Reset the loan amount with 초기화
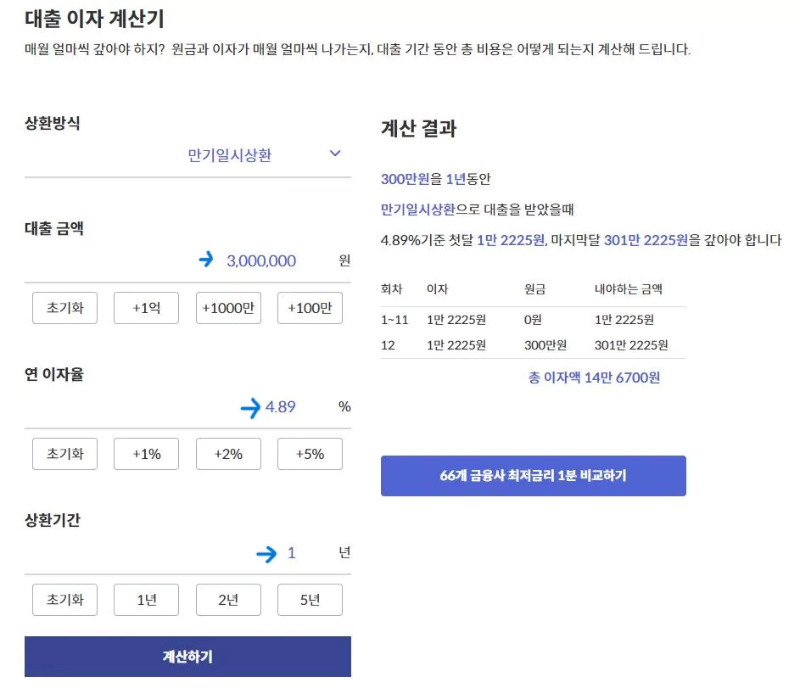This screenshot has width=800, height=689. pos(64,308)
